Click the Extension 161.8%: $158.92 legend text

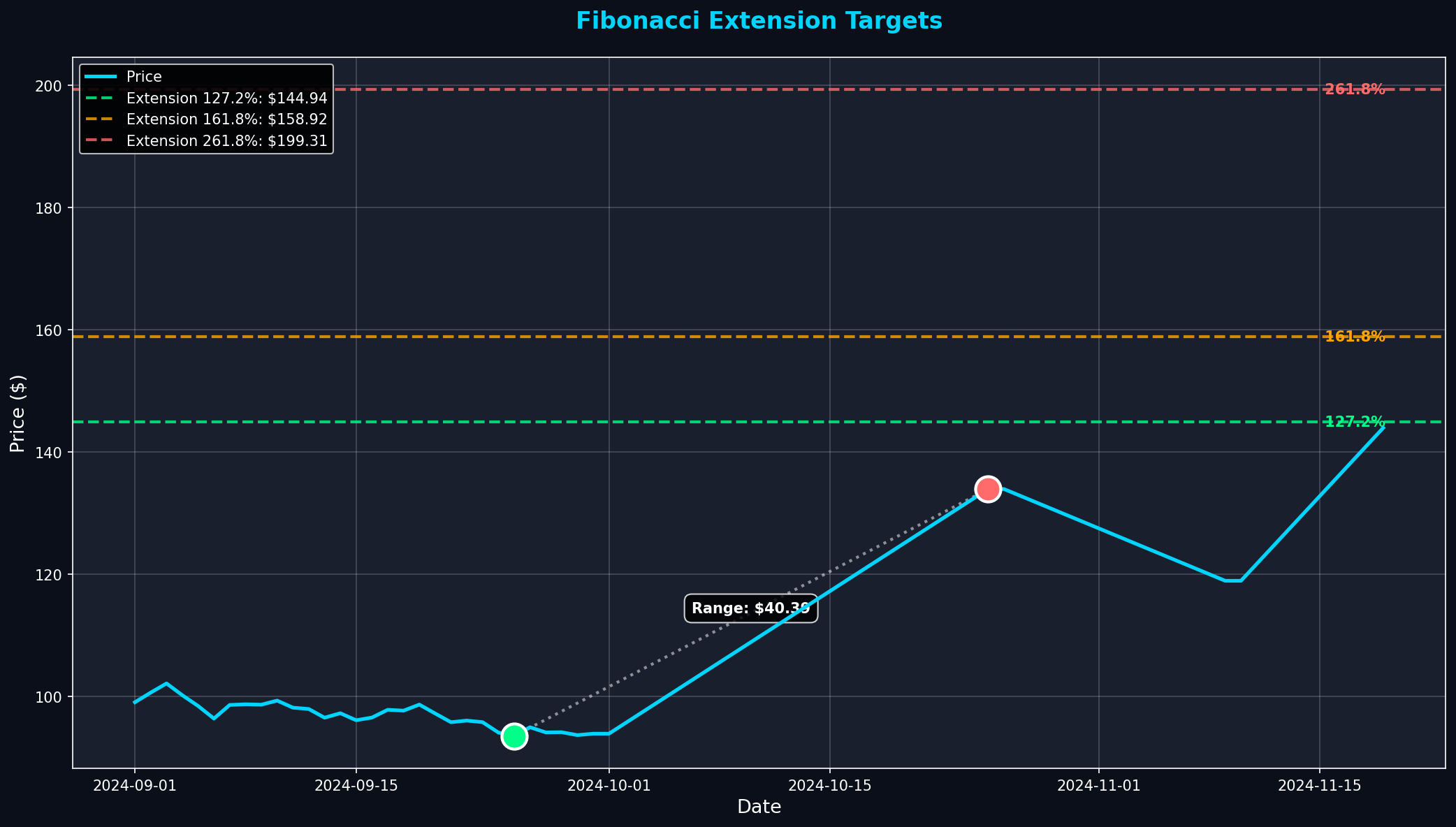click(x=226, y=119)
